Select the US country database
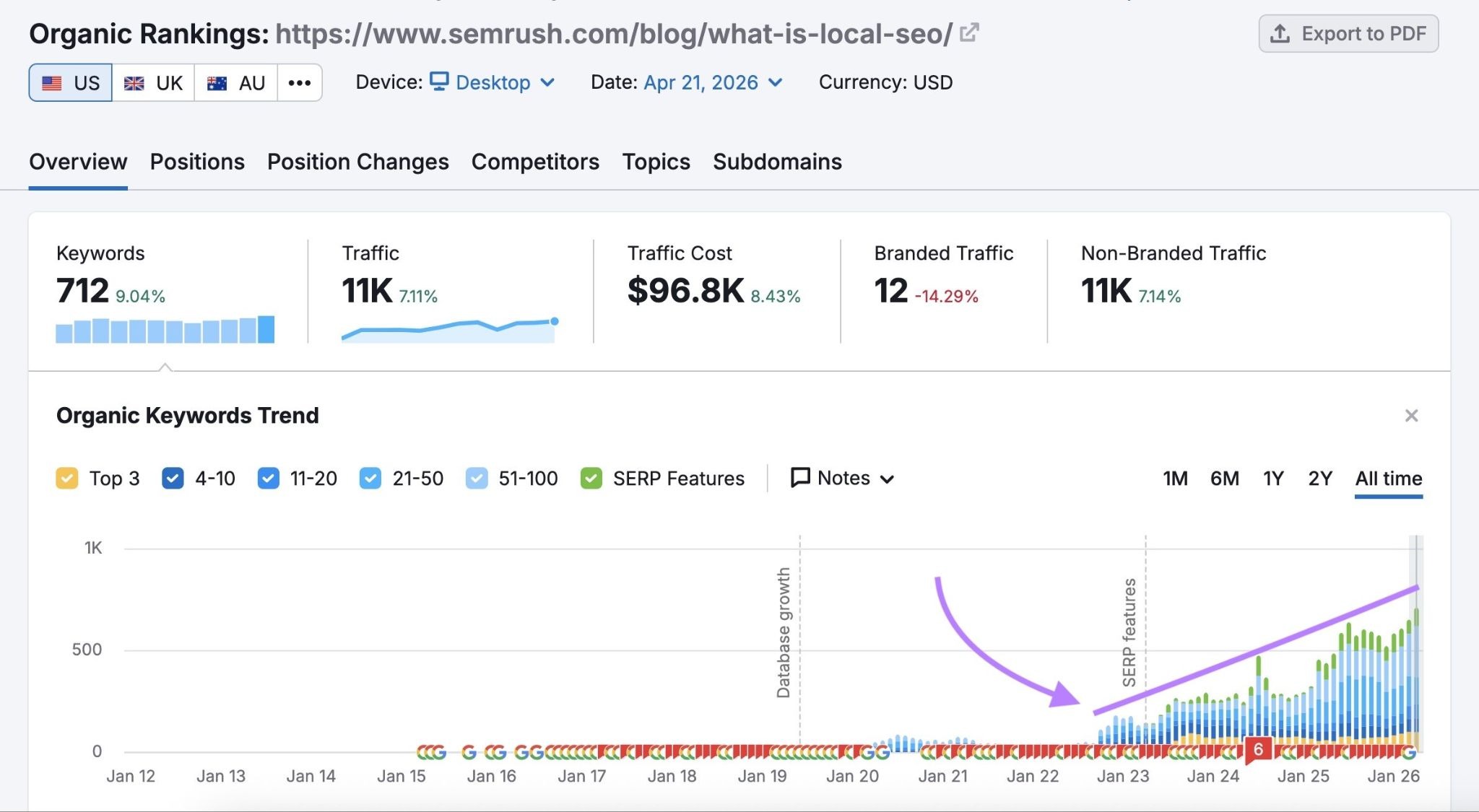The image size is (1479, 812). (70, 83)
